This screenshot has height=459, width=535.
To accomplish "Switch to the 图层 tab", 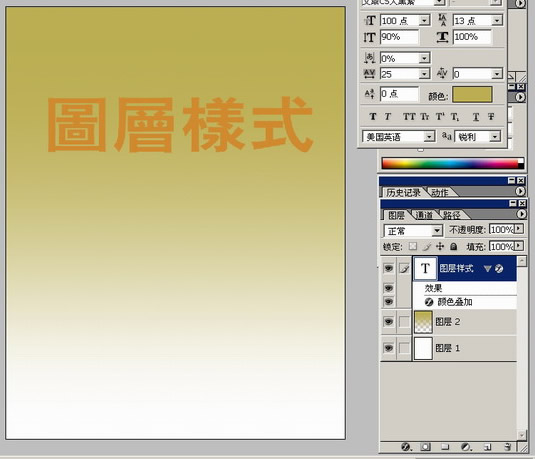I will pyautogui.click(x=396, y=215).
